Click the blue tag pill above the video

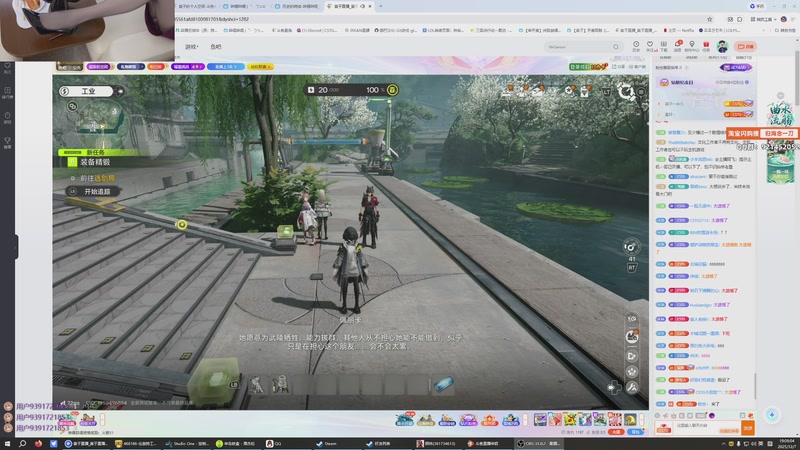coord(225,67)
